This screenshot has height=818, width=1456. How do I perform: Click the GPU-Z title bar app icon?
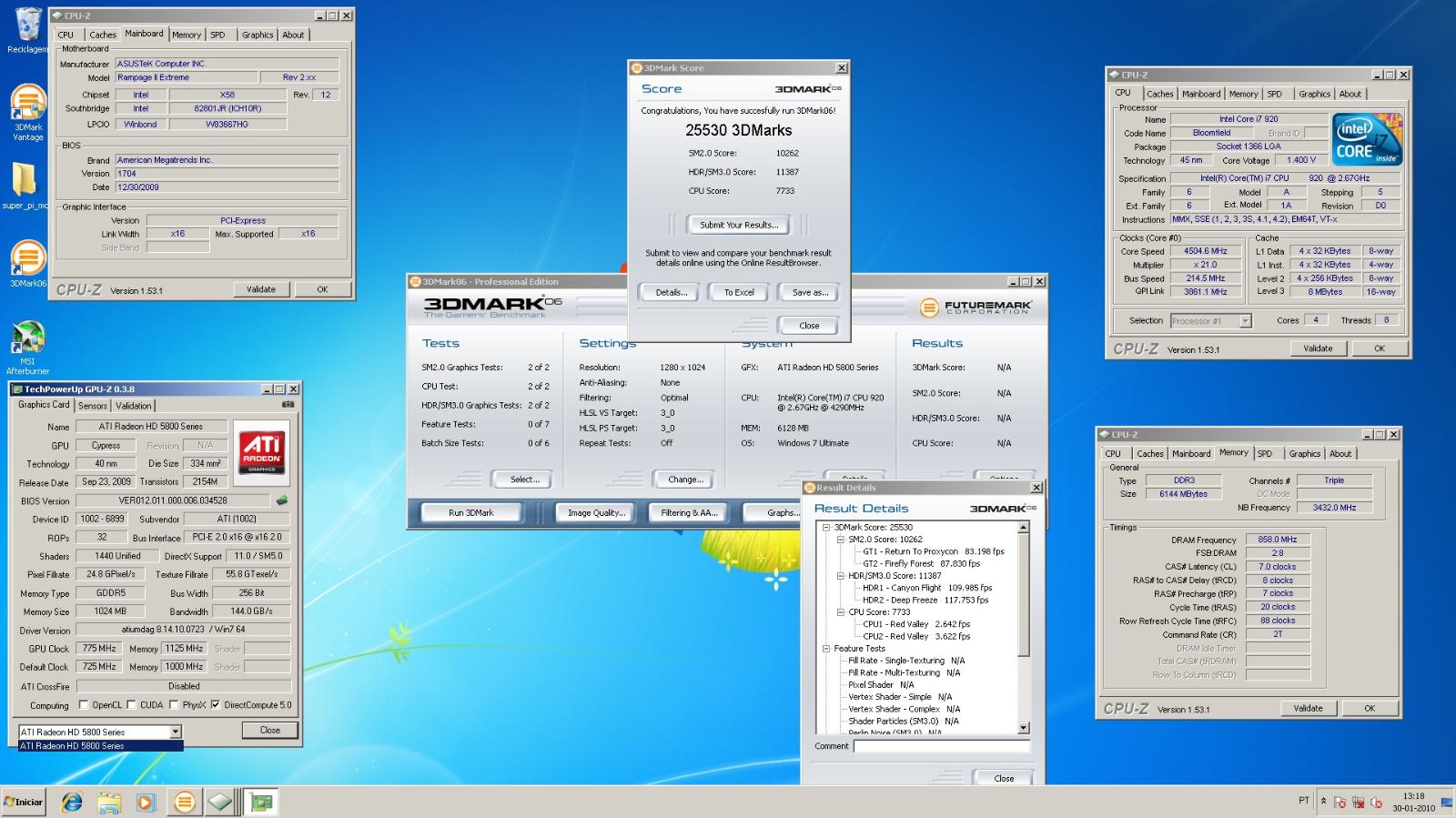pos(17,389)
